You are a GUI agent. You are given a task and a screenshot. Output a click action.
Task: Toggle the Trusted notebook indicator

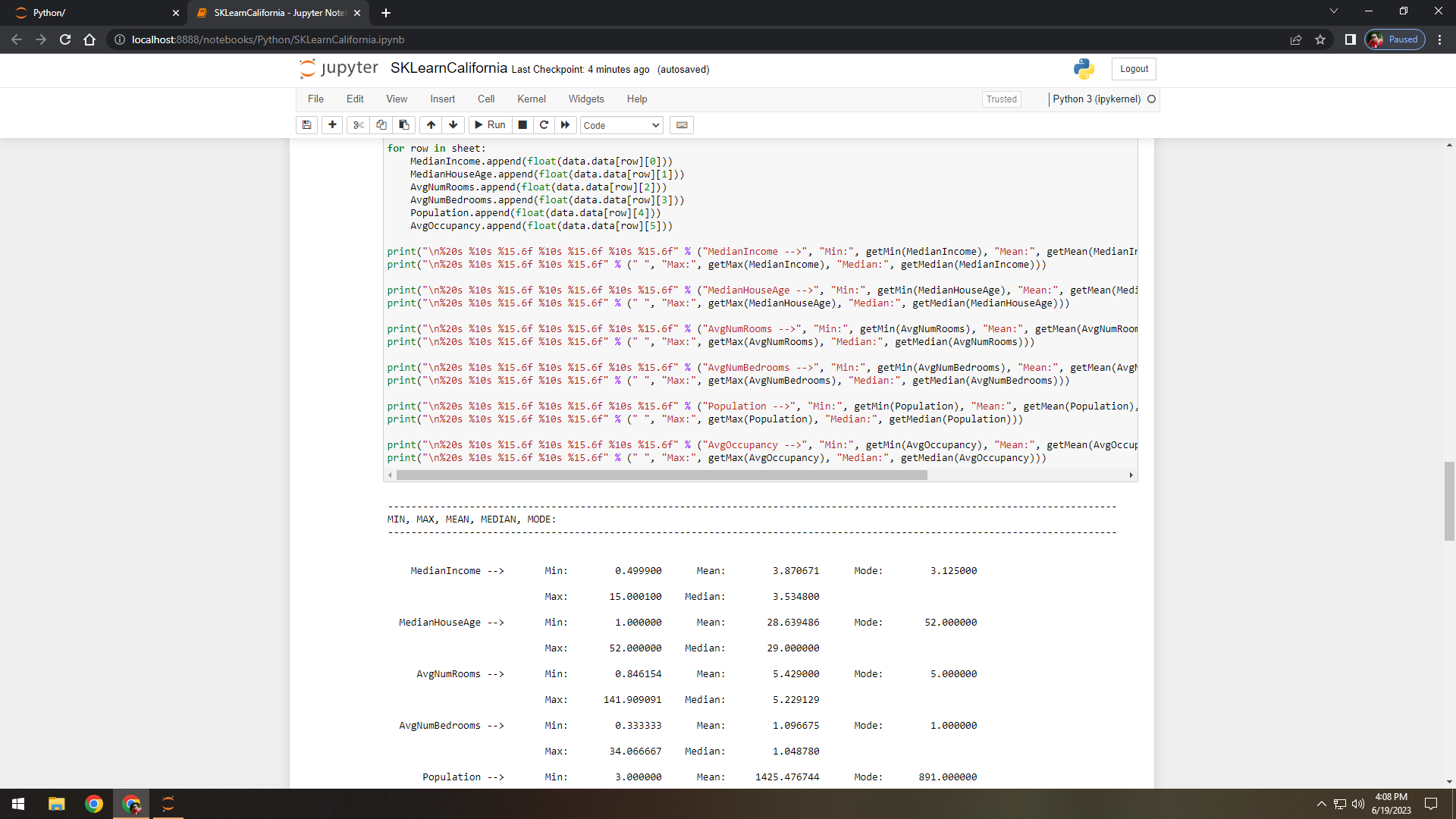1001,99
